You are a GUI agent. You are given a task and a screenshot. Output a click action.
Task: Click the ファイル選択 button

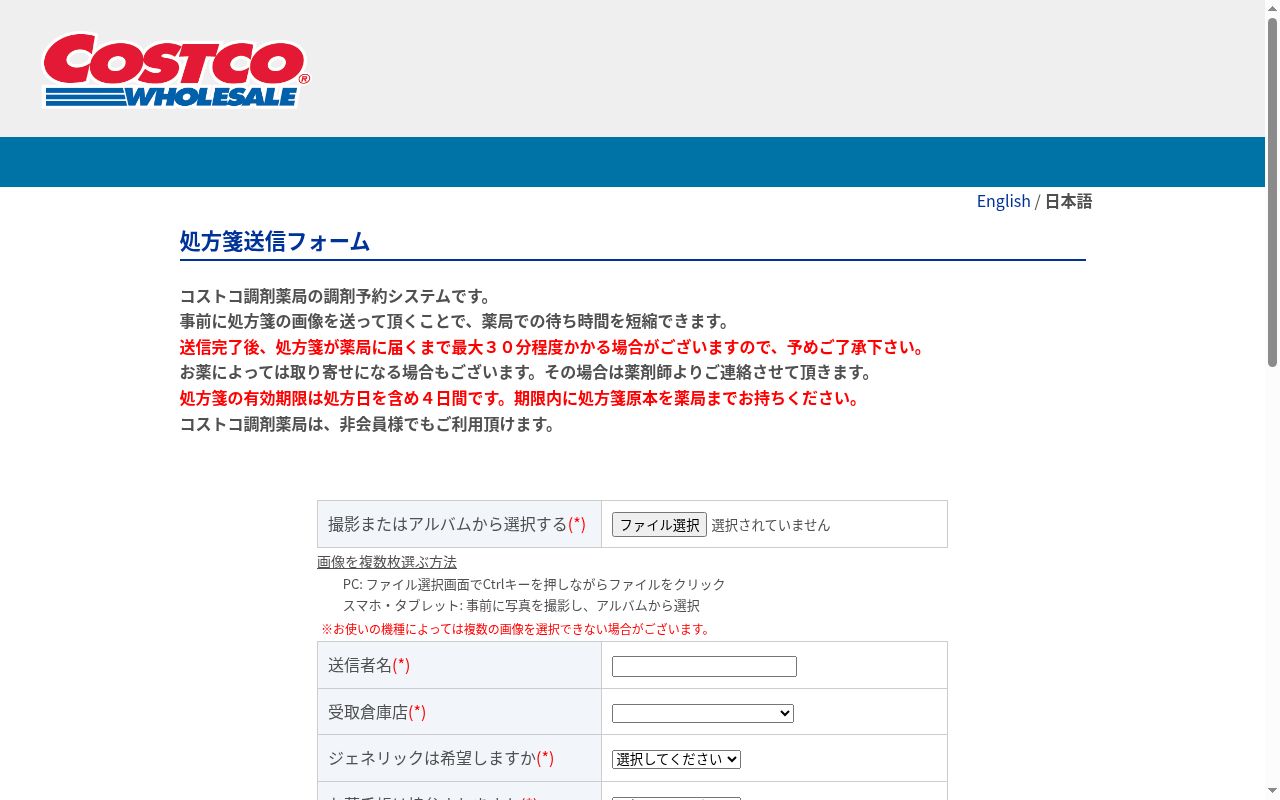659,524
